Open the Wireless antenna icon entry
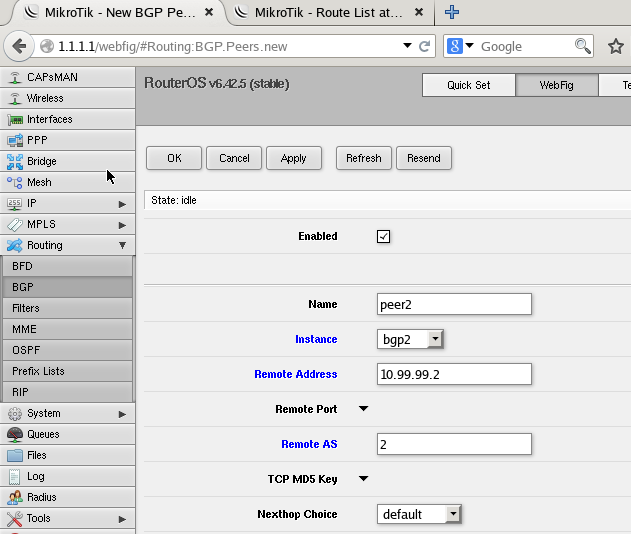The image size is (631, 534). click(x=14, y=98)
